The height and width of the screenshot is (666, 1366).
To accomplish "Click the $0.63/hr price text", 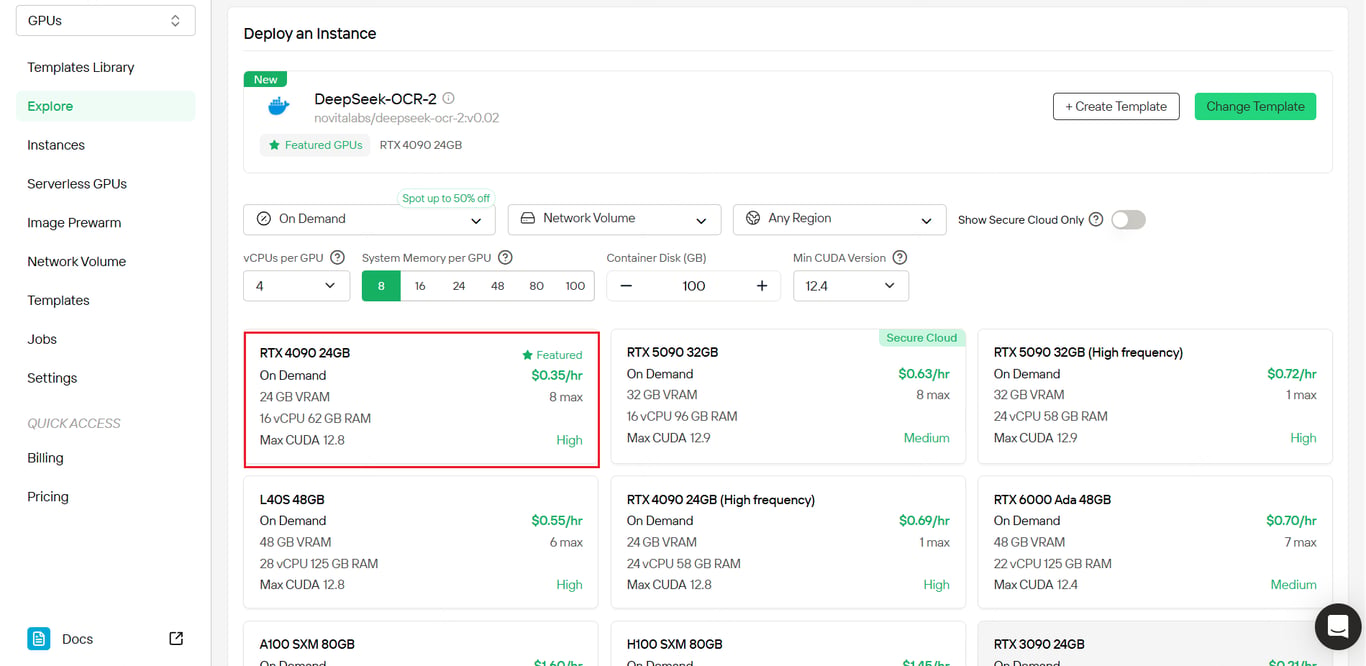I will (x=924, y=374).
